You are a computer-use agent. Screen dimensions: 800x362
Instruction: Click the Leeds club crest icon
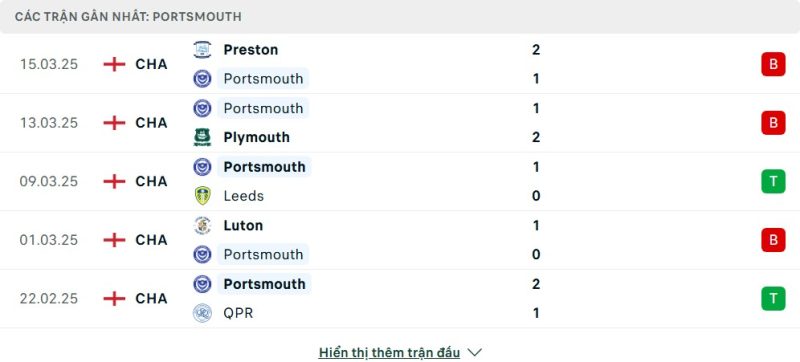click(203, 196)
